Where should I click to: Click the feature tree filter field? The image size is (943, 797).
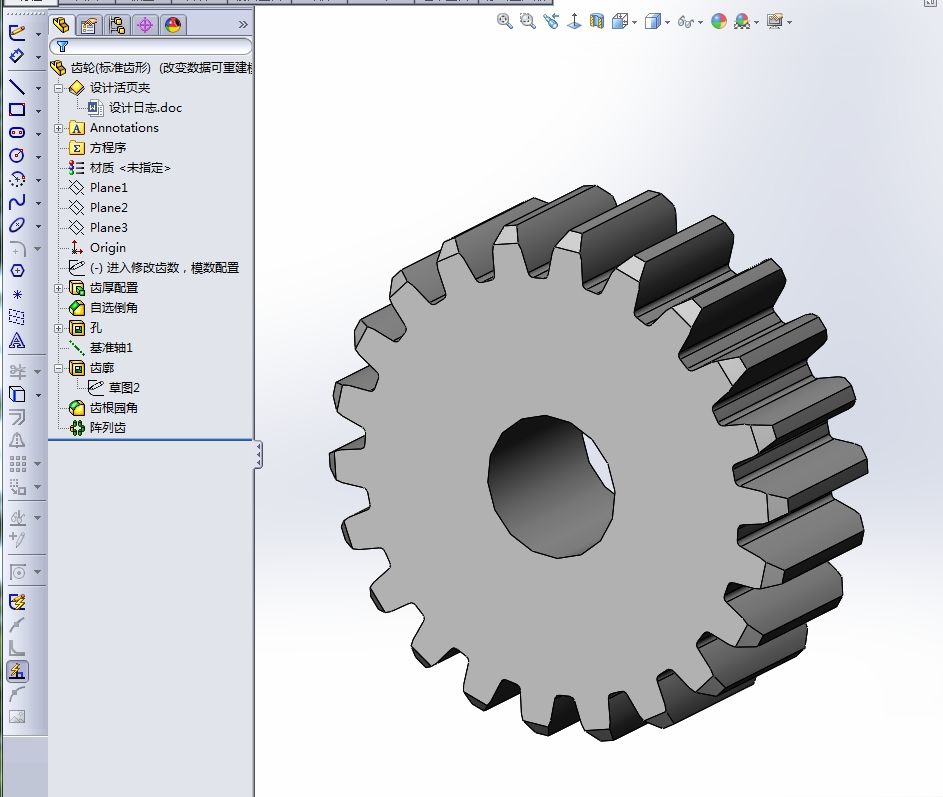(150, 46)
